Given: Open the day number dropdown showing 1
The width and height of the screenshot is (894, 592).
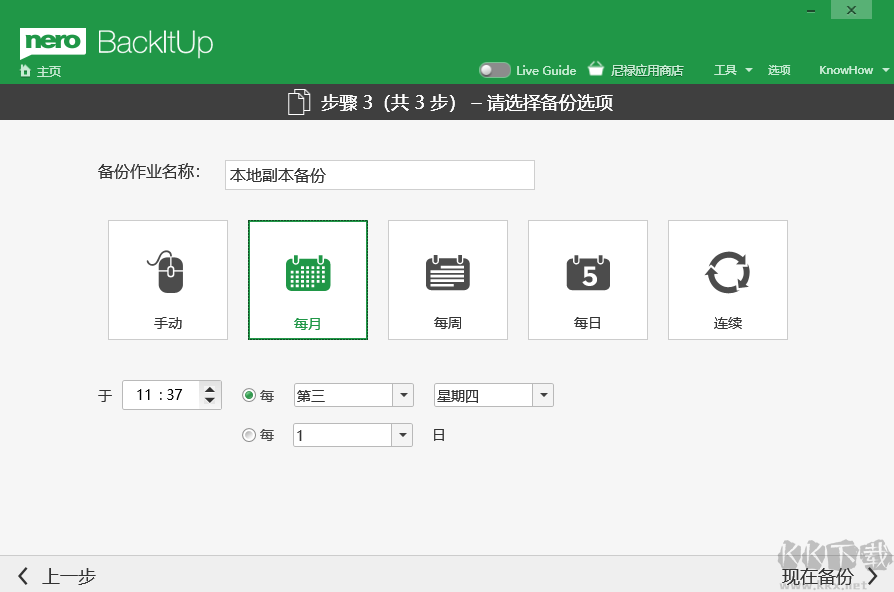Looking at the screenshot, I should click(x=352, y=434).
